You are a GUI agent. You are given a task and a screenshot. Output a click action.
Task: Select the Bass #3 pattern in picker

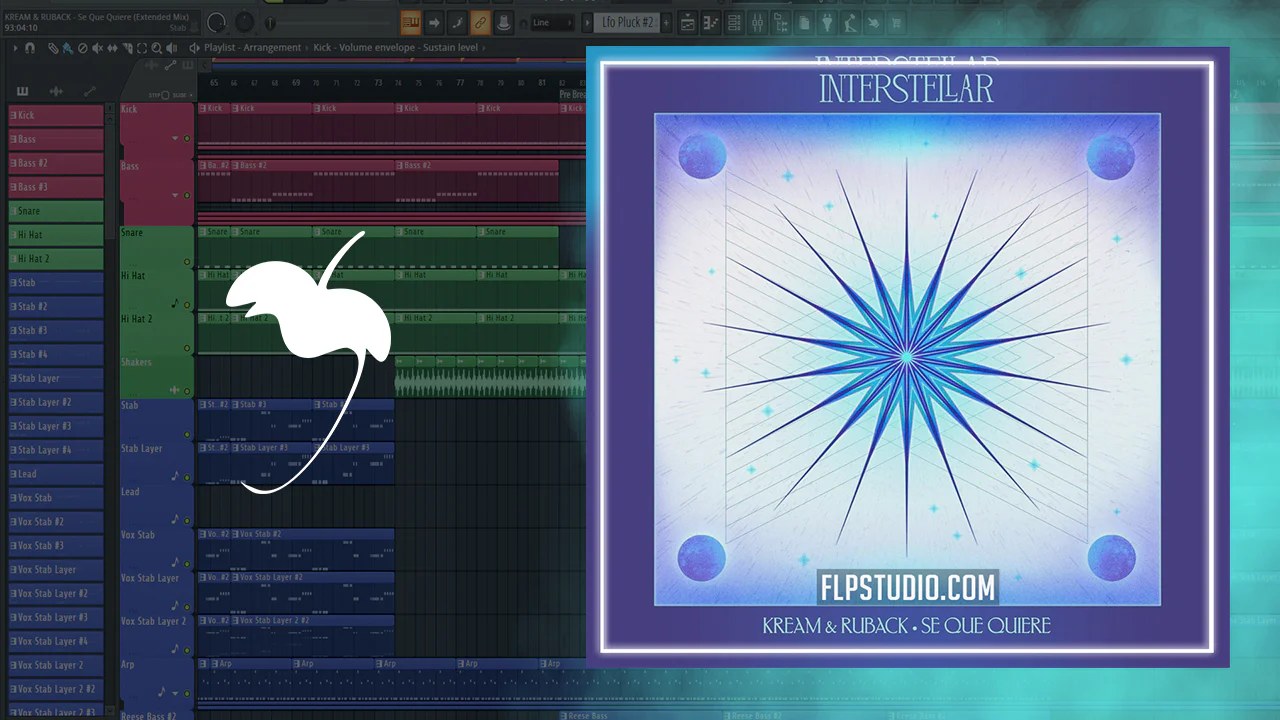56,187
